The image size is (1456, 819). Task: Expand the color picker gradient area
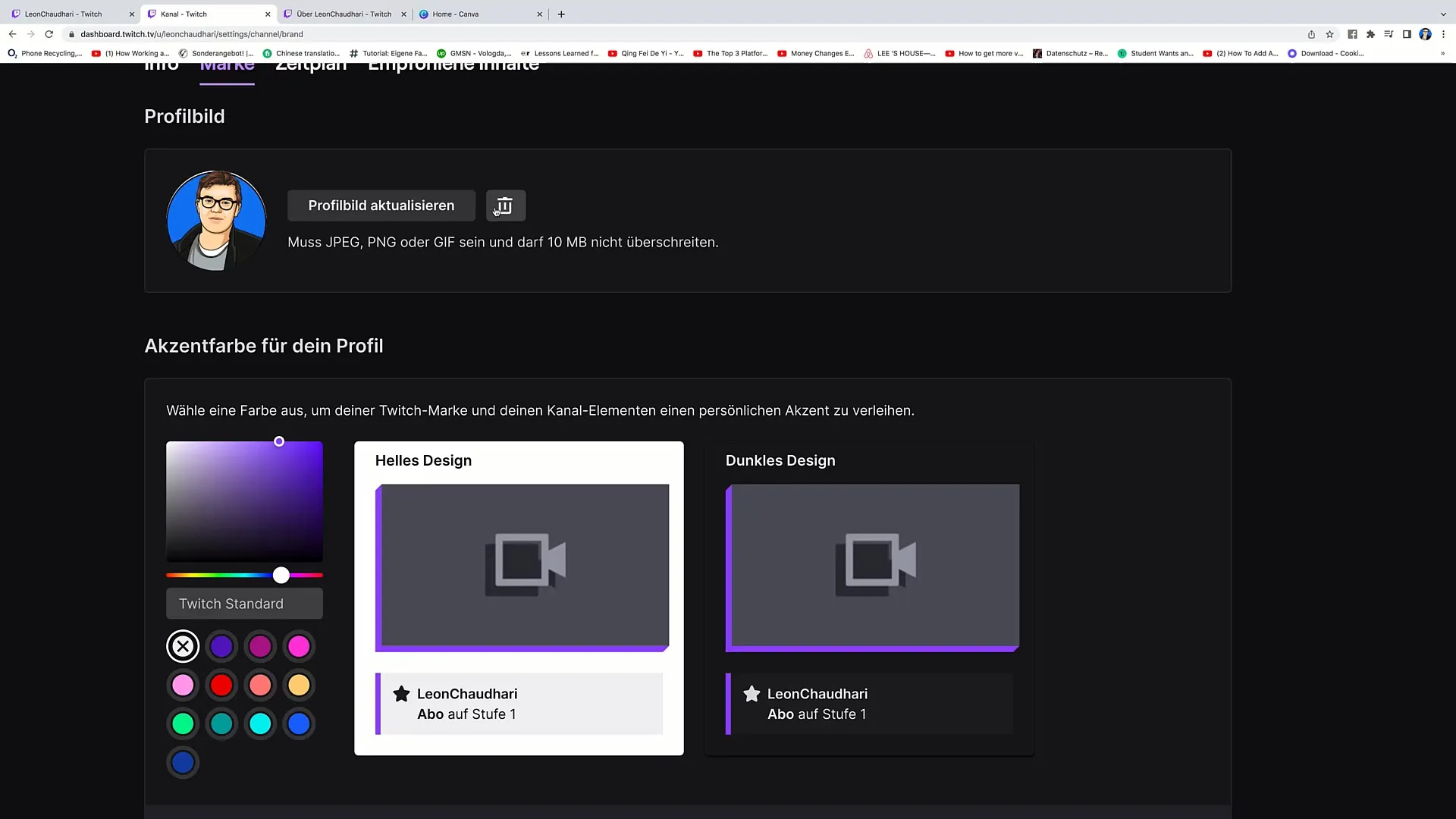(x=244, y=500)
